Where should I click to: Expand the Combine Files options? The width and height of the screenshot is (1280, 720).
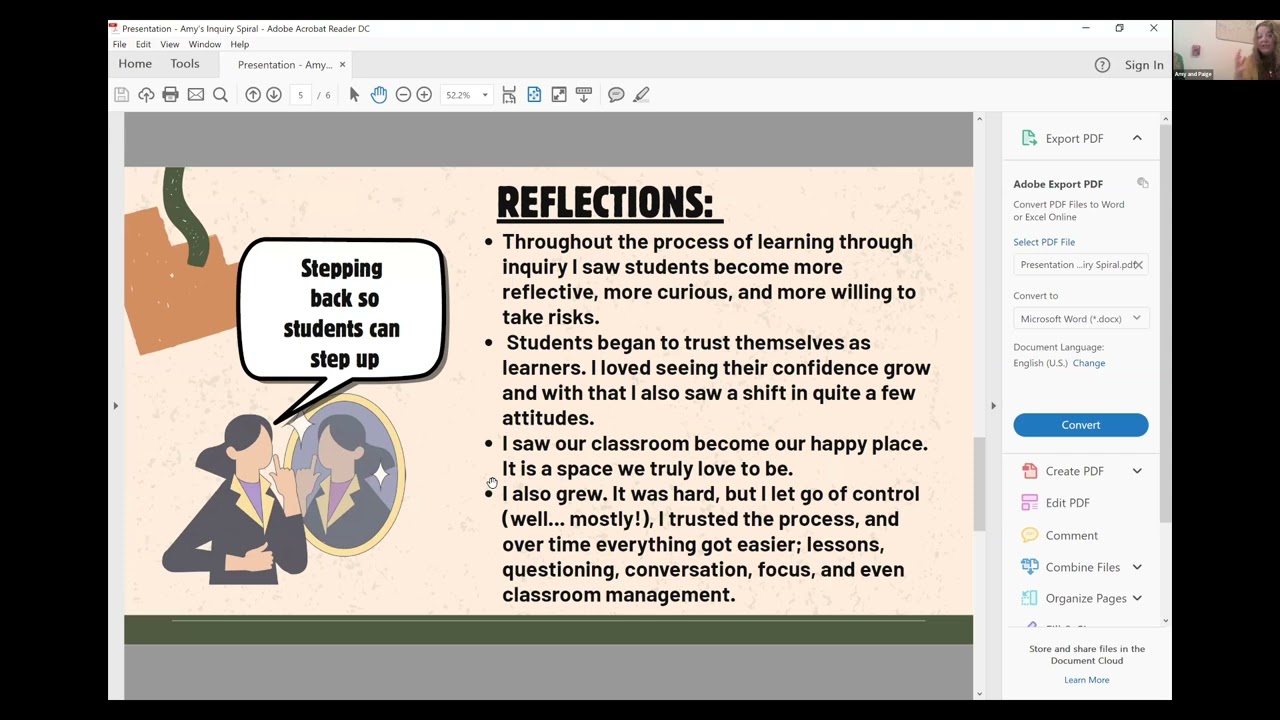coord(1137,567)
